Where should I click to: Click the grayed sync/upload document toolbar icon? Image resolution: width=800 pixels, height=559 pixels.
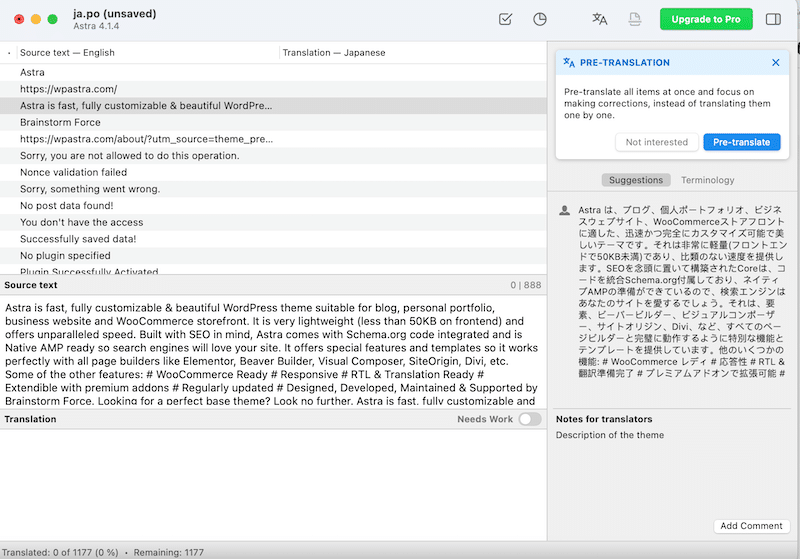(635, 19)
